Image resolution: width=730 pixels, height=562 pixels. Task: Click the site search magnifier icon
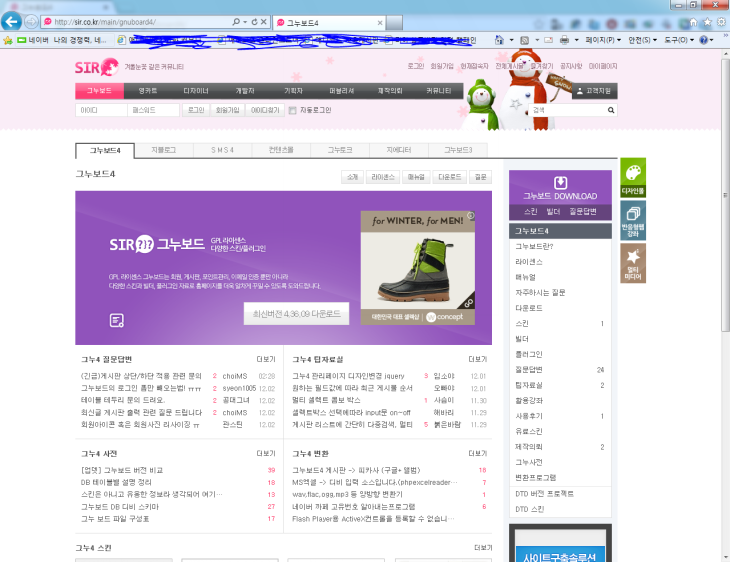pos(611,110)
